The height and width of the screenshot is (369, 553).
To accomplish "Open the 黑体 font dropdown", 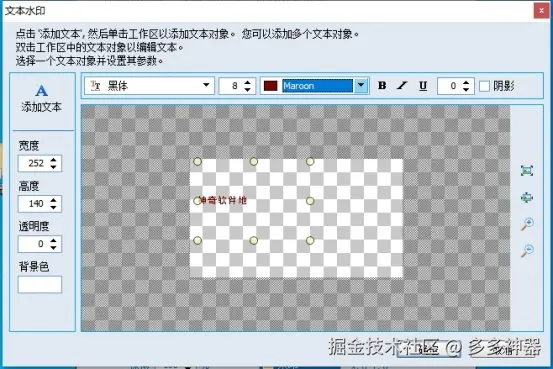I will [206, 85].
